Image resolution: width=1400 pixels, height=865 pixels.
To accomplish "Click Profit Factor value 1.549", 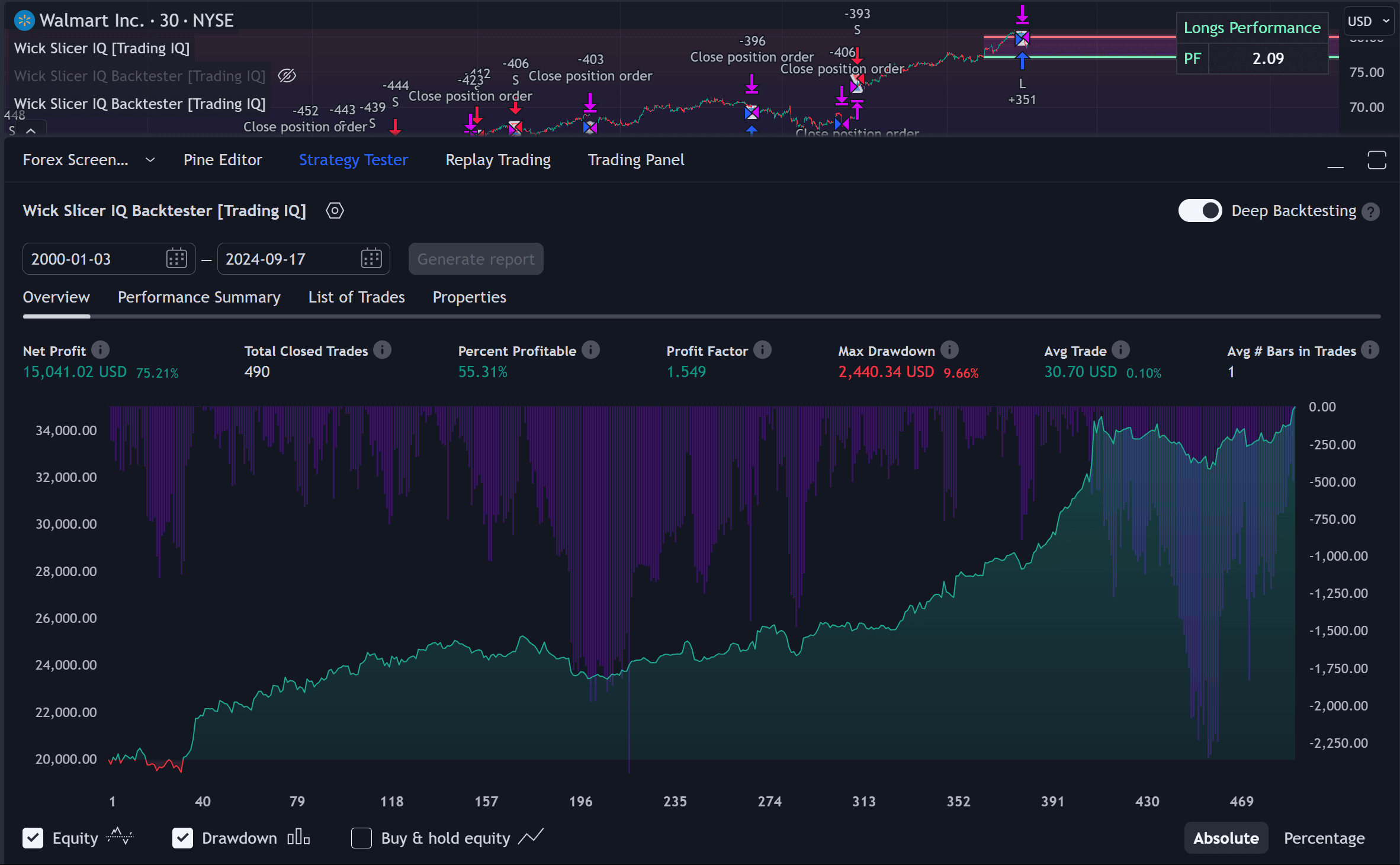I will point(686,372).
